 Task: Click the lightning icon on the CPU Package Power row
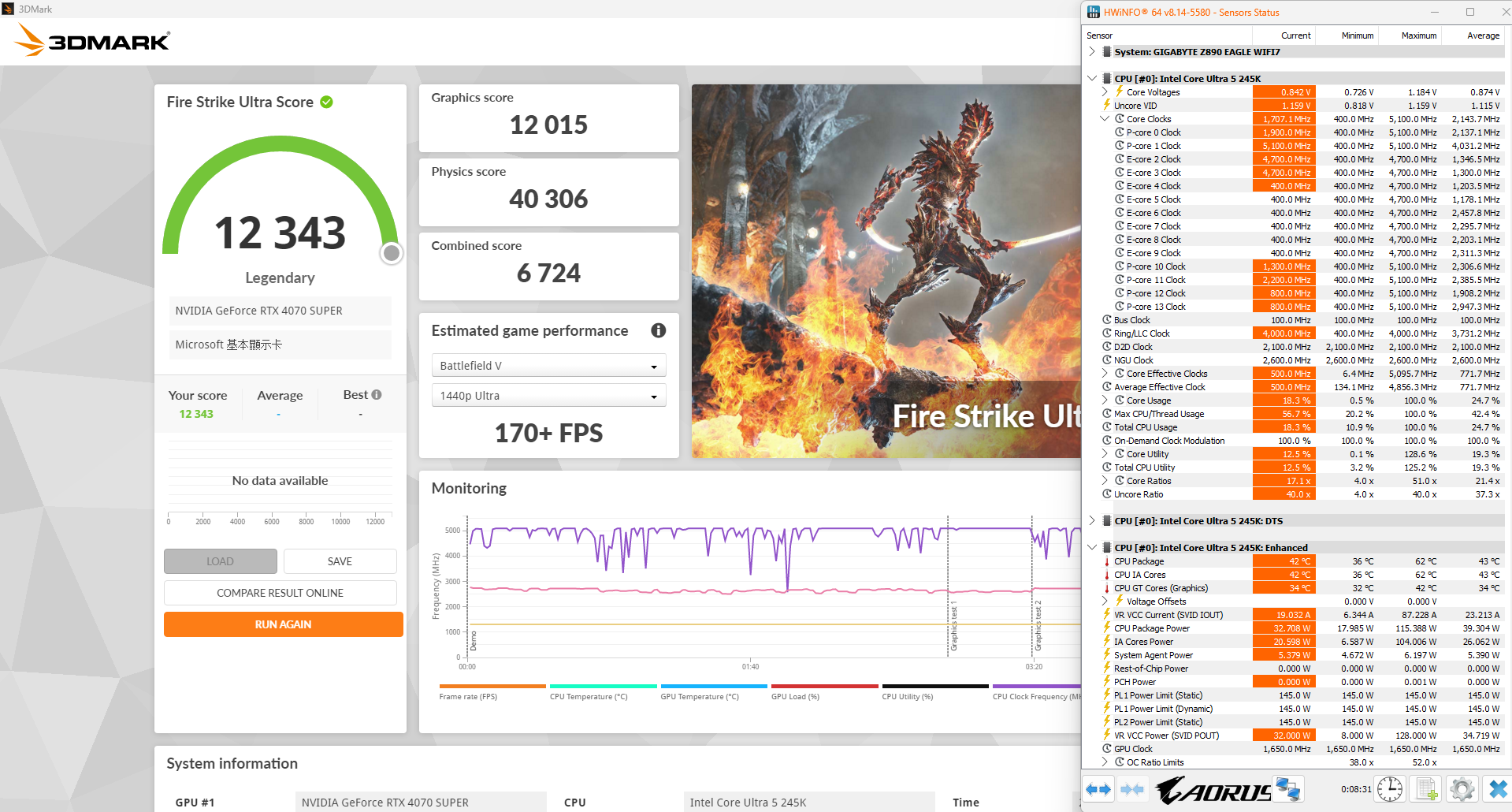point(1106,628)
